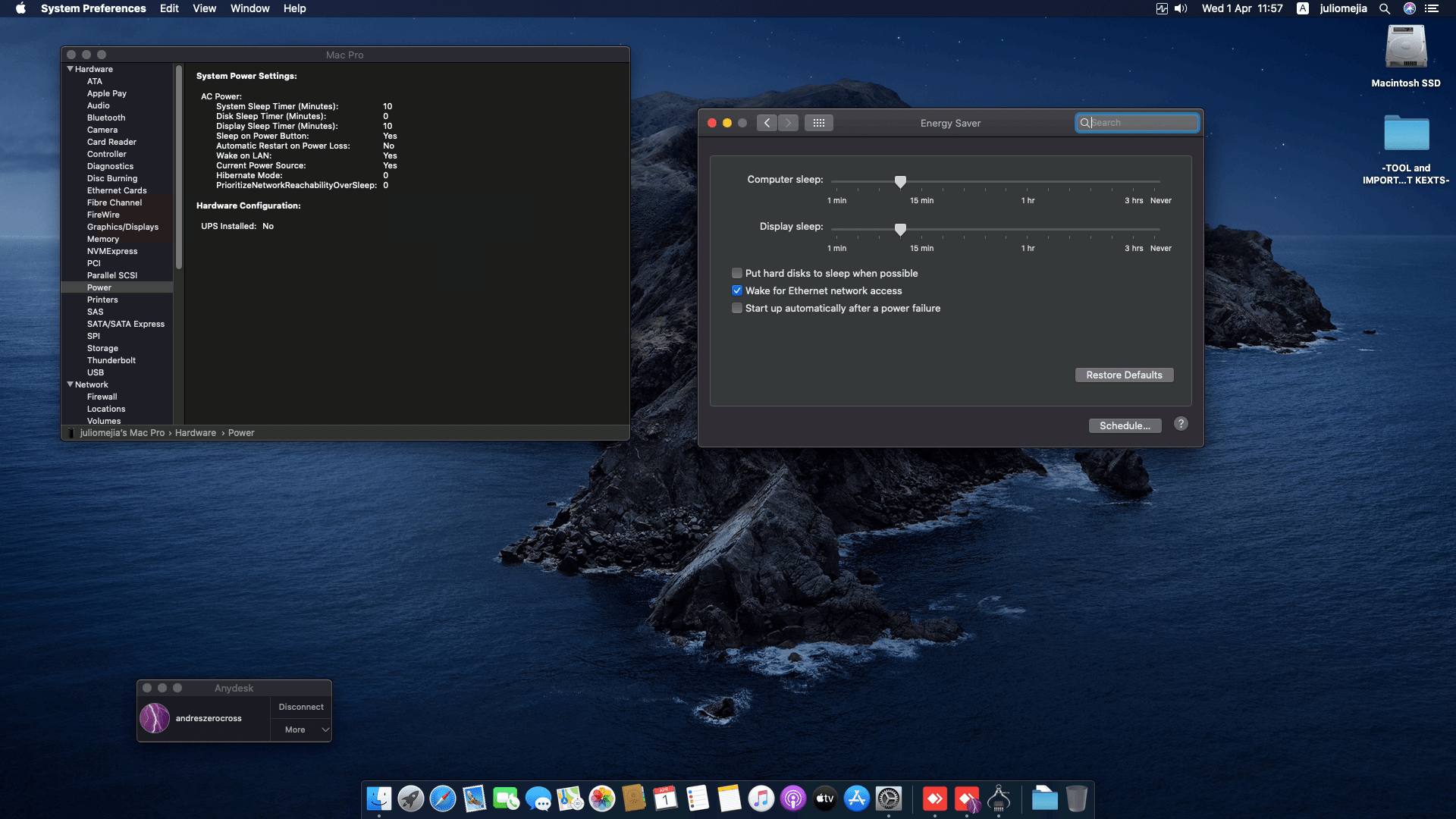The image size is (1456, 819).
Task: Open the Window menu
Action: pyautogui.click(x=249, y=8)
